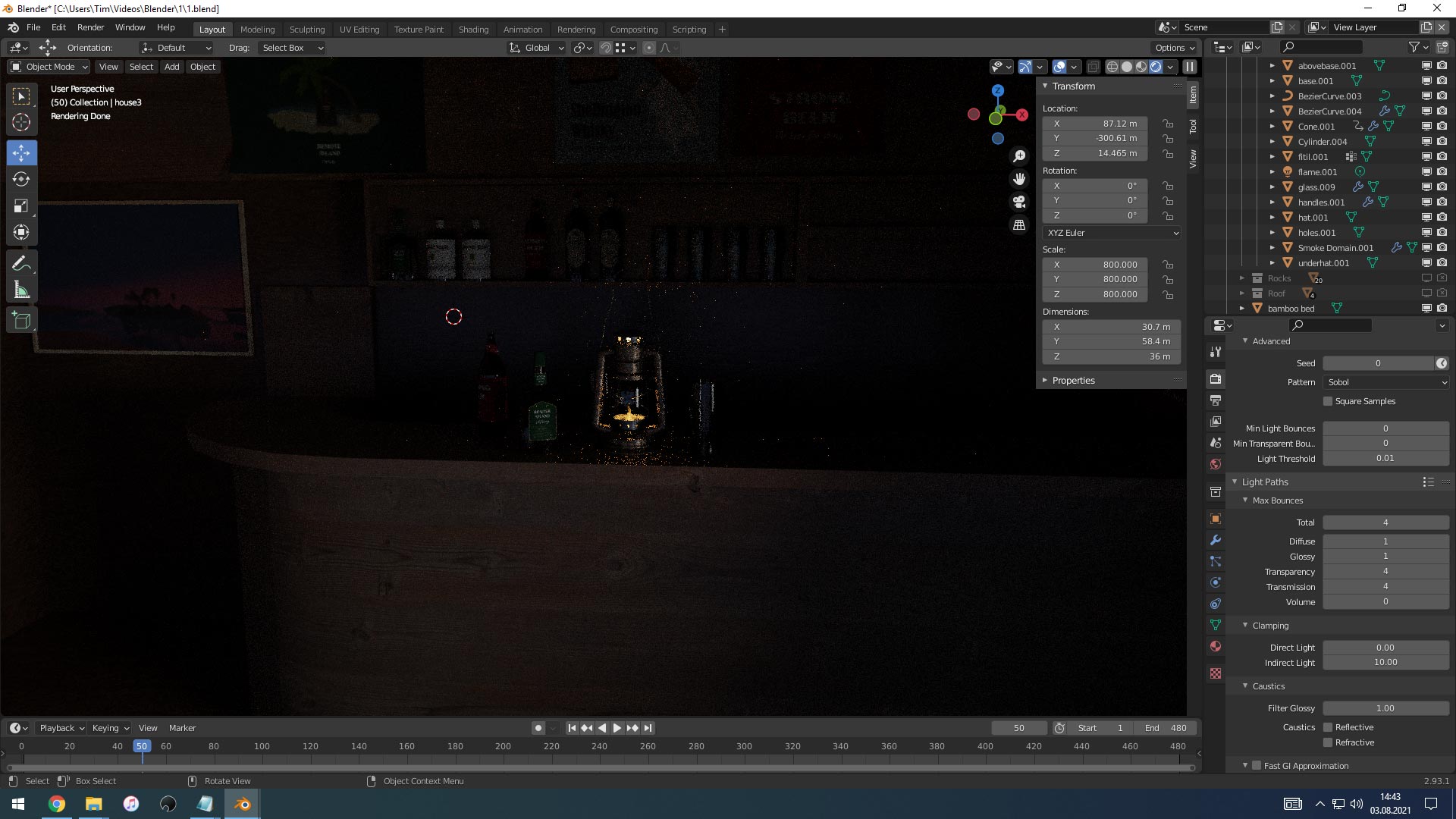Screen dimensions: 1456x819
Task: Play the animation forward
Action: [x=617, y=728]
